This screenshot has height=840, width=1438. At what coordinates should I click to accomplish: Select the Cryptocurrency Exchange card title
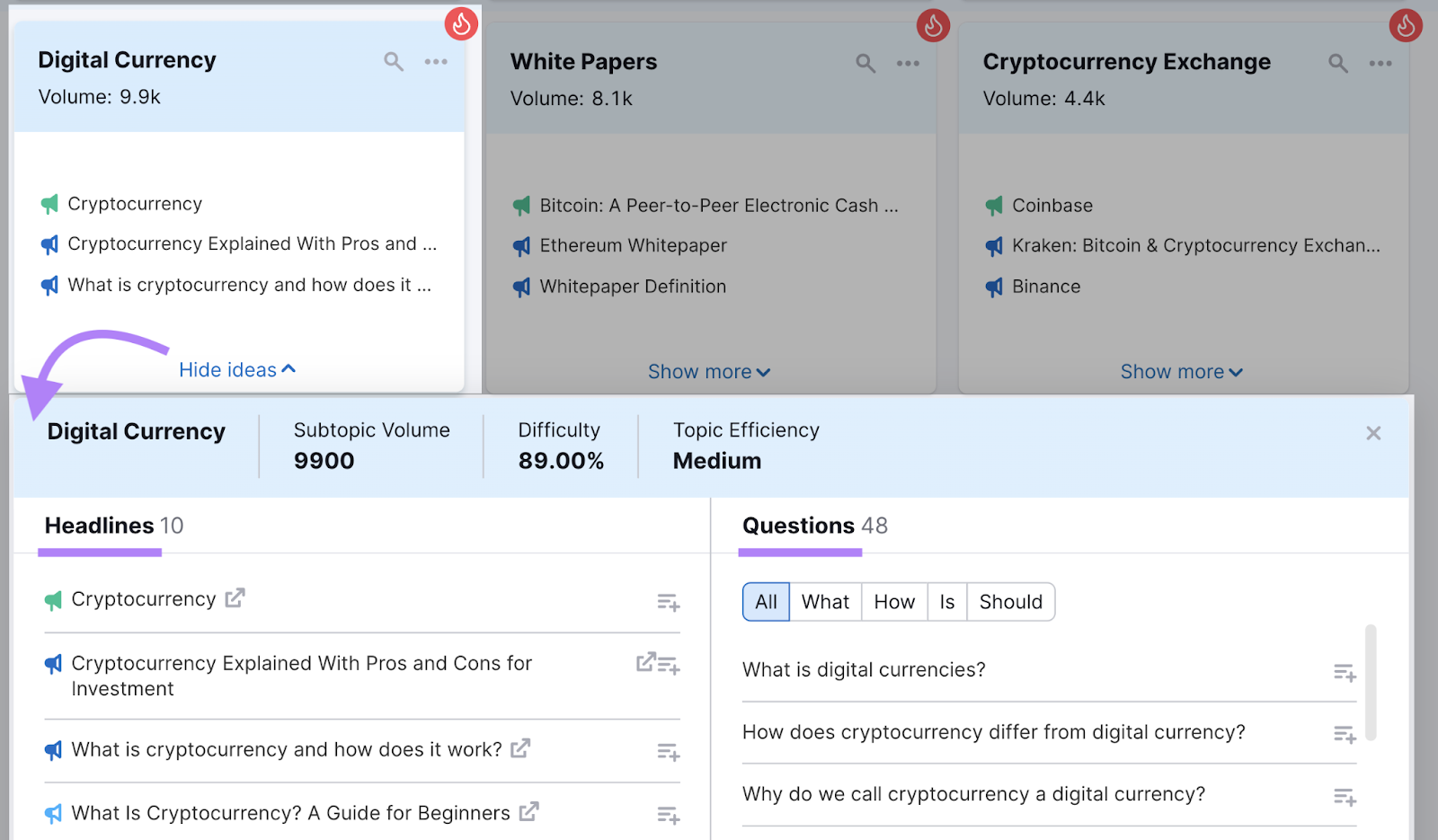pyautogui.click(x=1126, y=62)
